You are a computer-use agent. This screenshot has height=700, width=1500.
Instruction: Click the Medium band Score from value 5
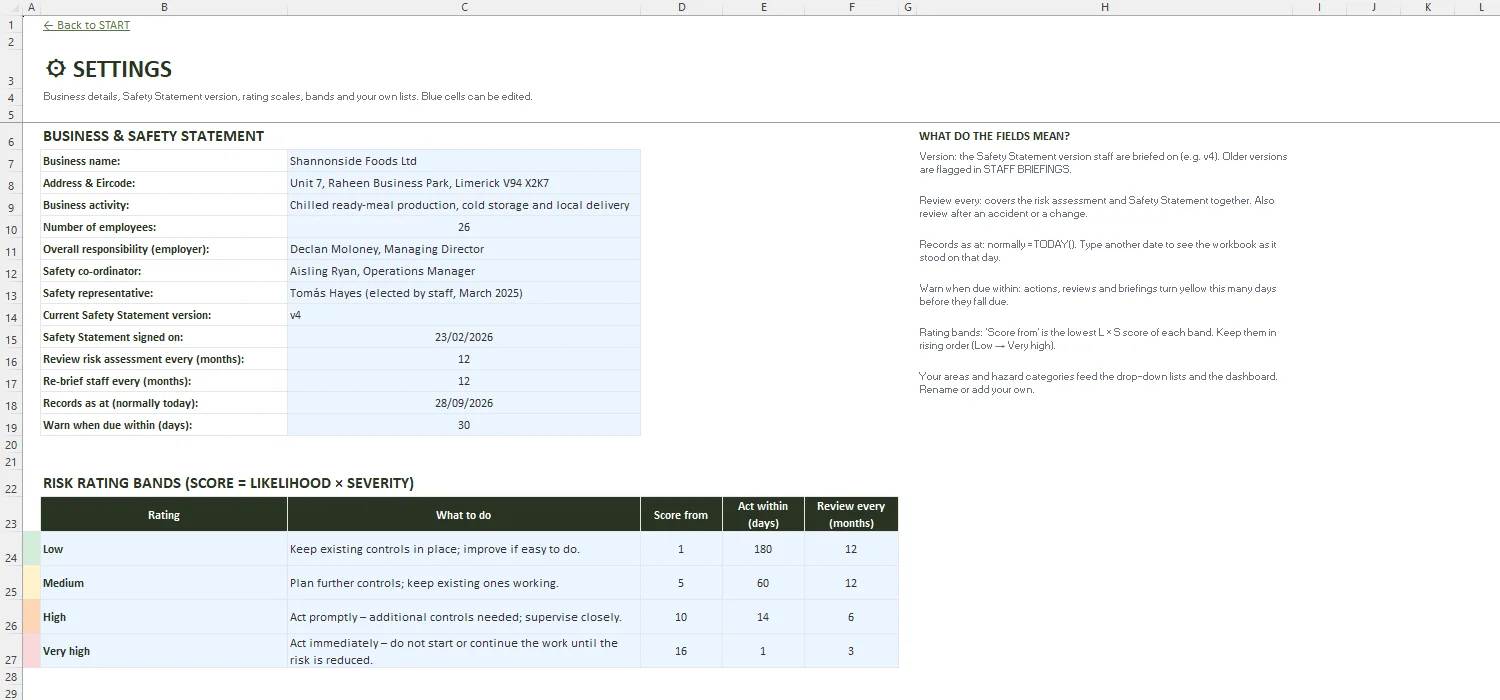(x=681, y=583)
